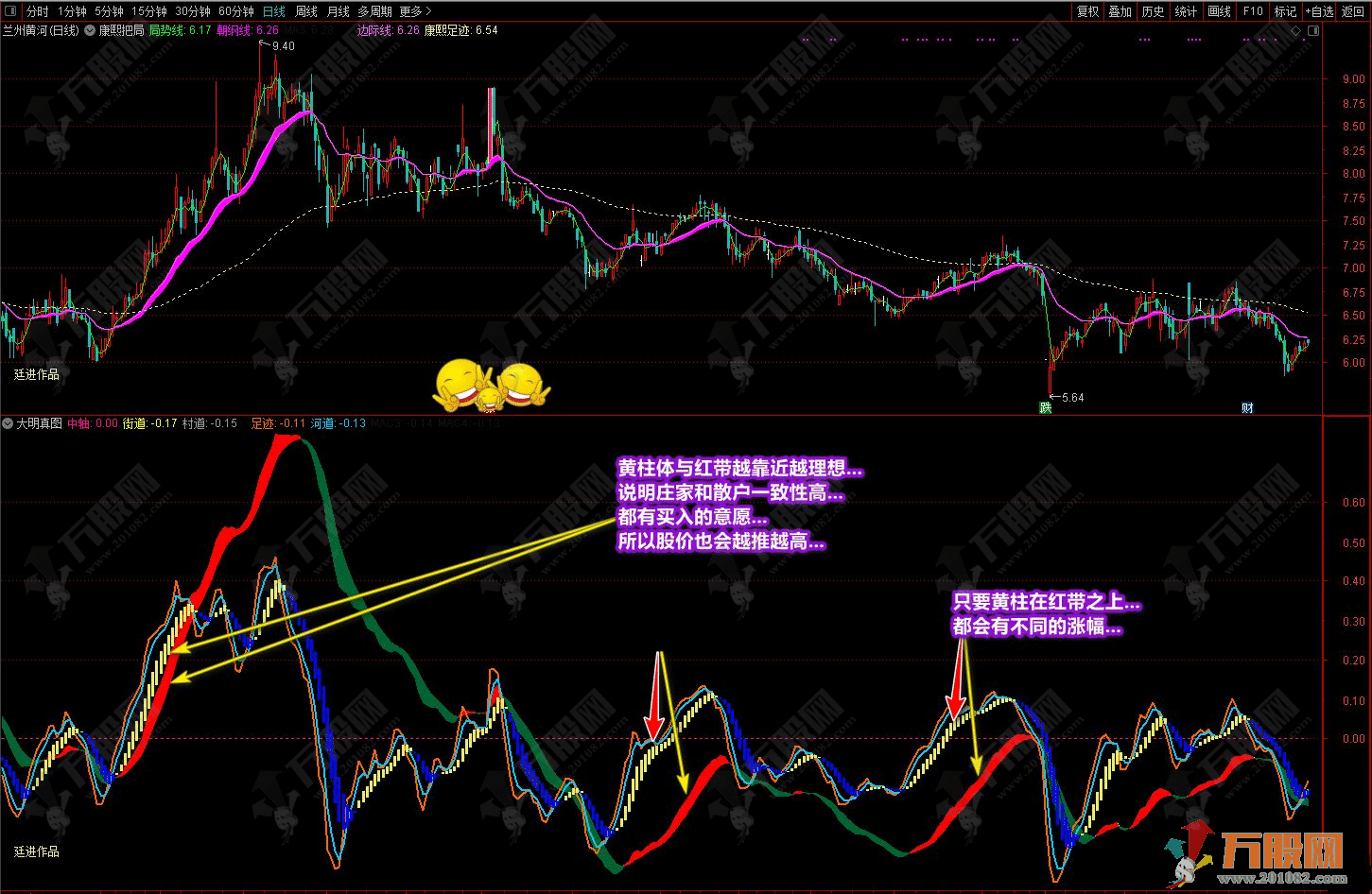Open the 统计 statistics button

click(1186, 11)
